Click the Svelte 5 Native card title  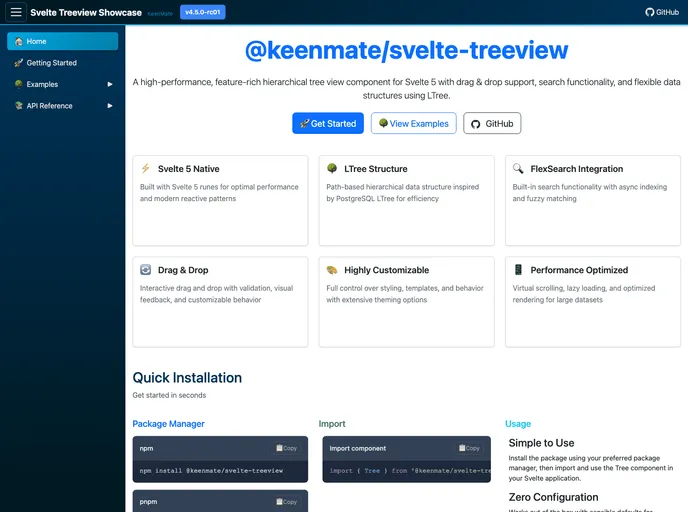[189, 169]
